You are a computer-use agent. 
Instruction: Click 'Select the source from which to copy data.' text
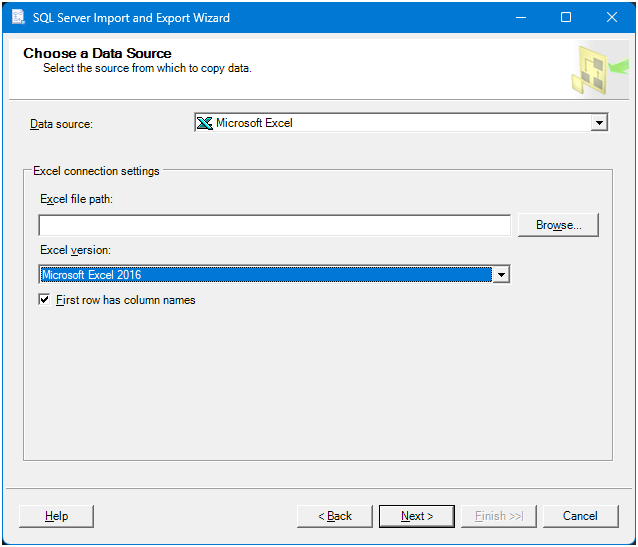click(x=147, y=68)
